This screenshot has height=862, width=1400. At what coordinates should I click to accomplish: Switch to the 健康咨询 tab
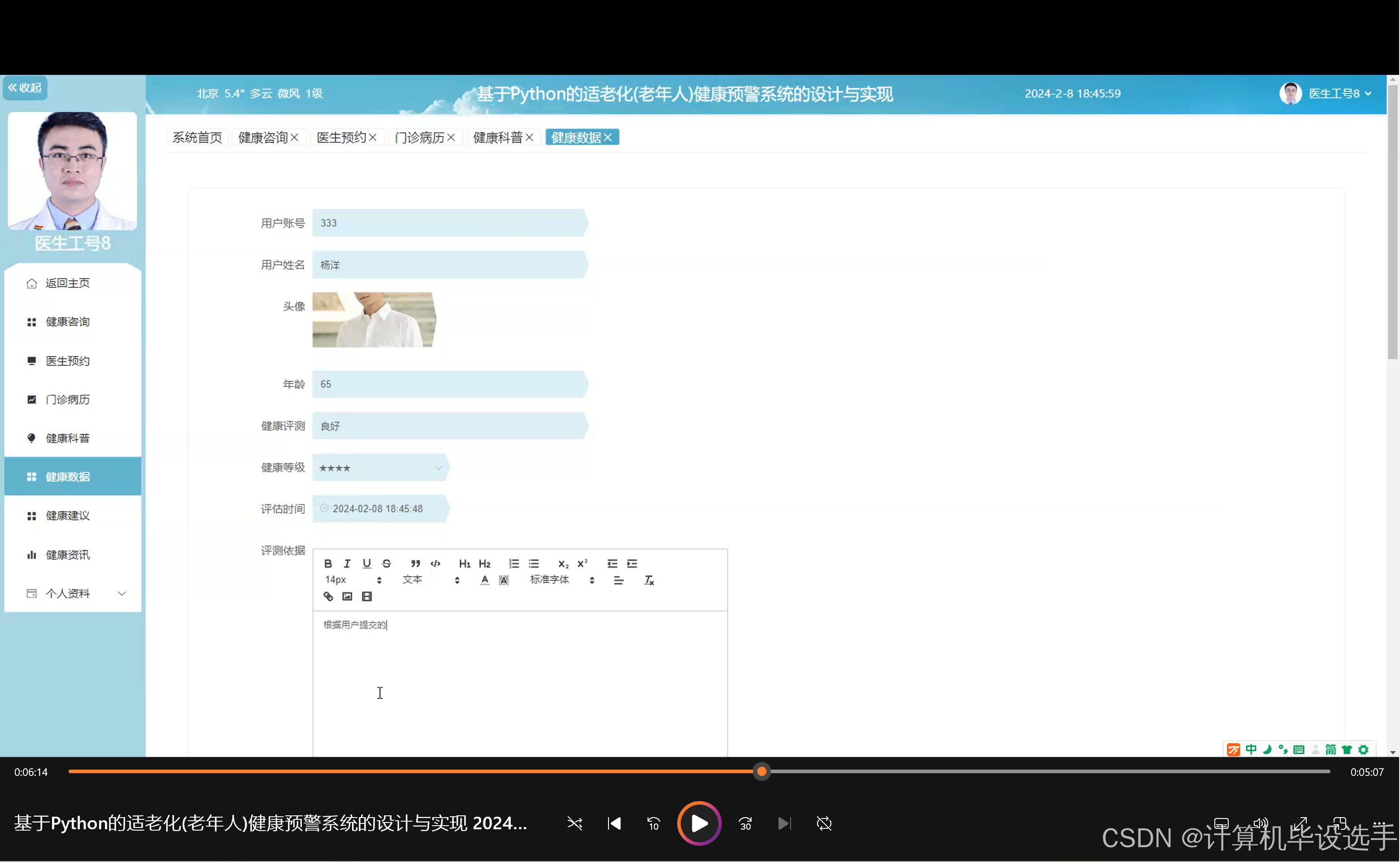(x=263, y=137)
